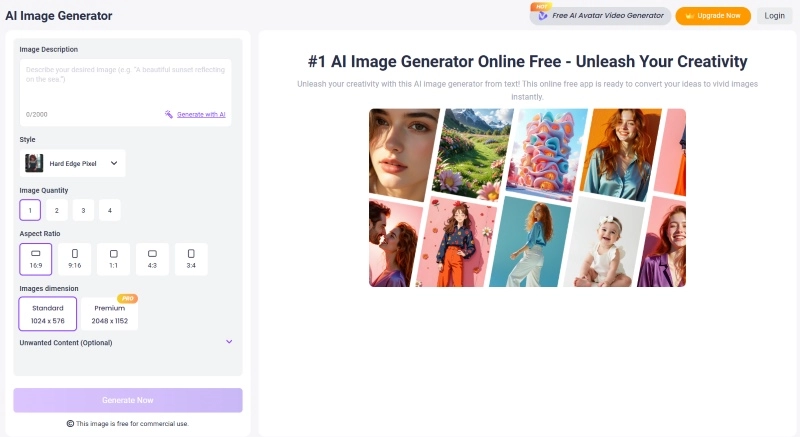Click the Unwanted Content (Optional) label
This screenshot has width=800, height=437.
(66, 343)
